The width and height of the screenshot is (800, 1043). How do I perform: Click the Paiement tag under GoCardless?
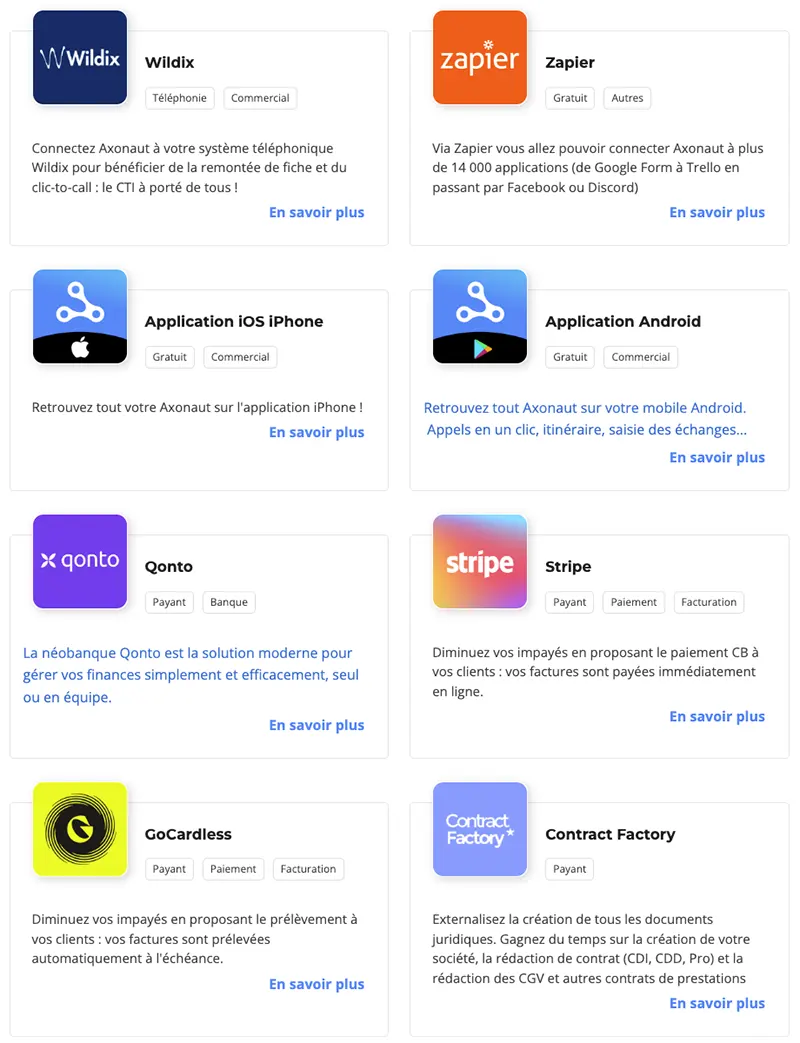pyautogui.click(x=233, y=869)
